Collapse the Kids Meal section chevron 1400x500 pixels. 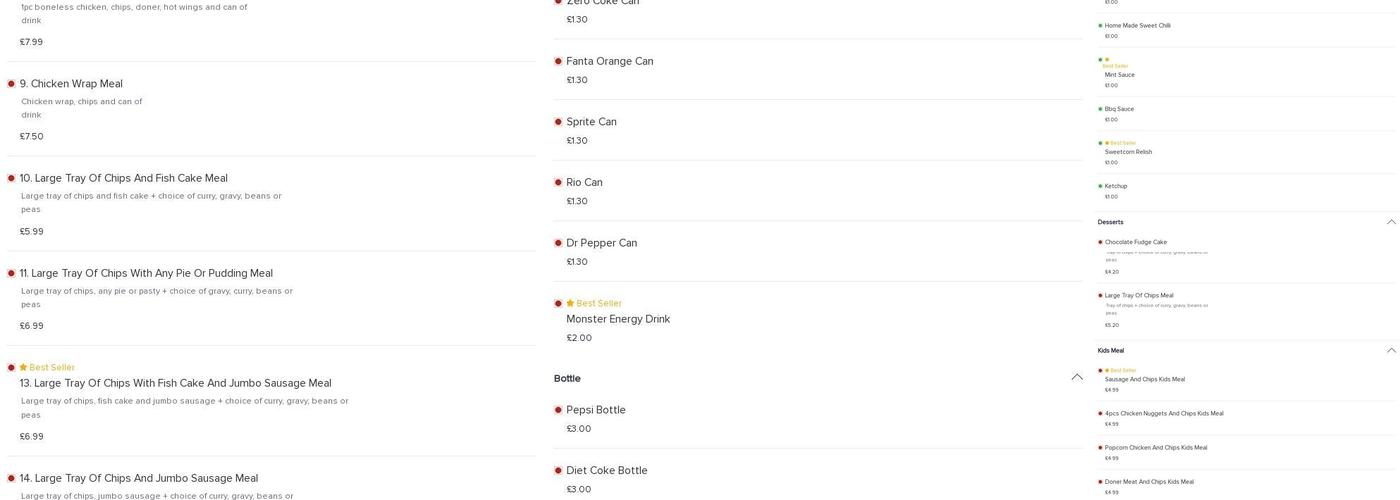tap(1390, 351)
